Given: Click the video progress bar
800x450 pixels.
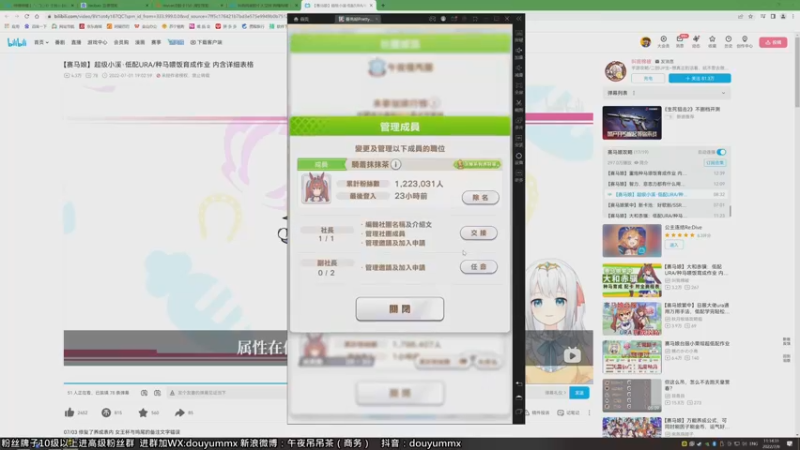Looking at the screenshot, I should tap(175, 383).
